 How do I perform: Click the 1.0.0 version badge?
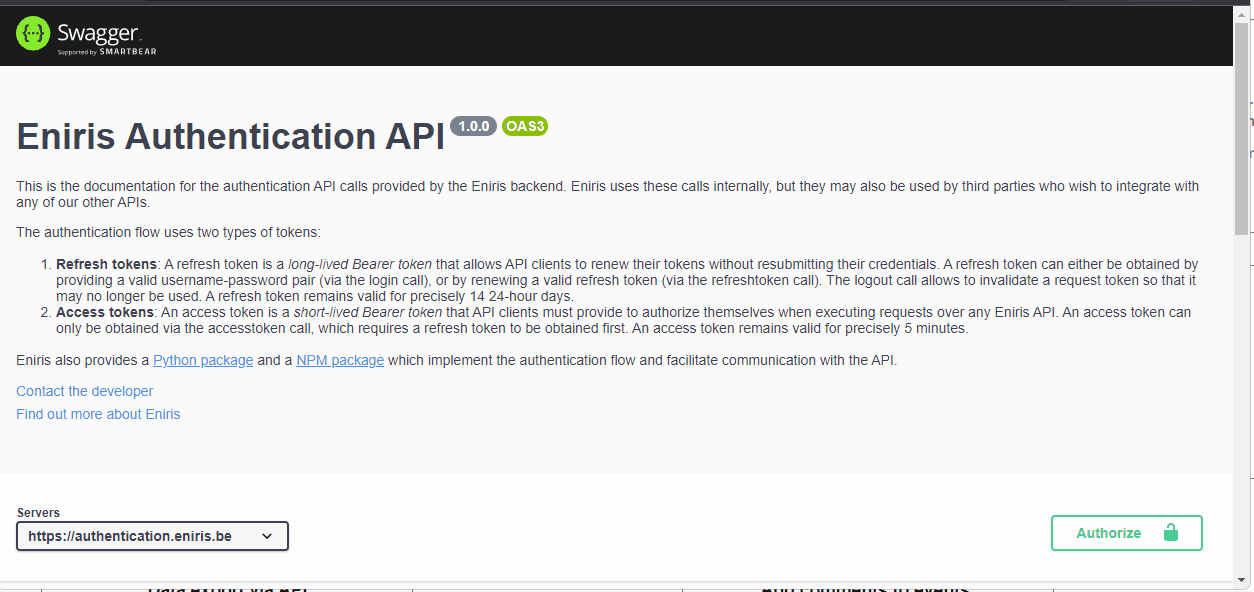pyautogui.click(x=473, y=126)
